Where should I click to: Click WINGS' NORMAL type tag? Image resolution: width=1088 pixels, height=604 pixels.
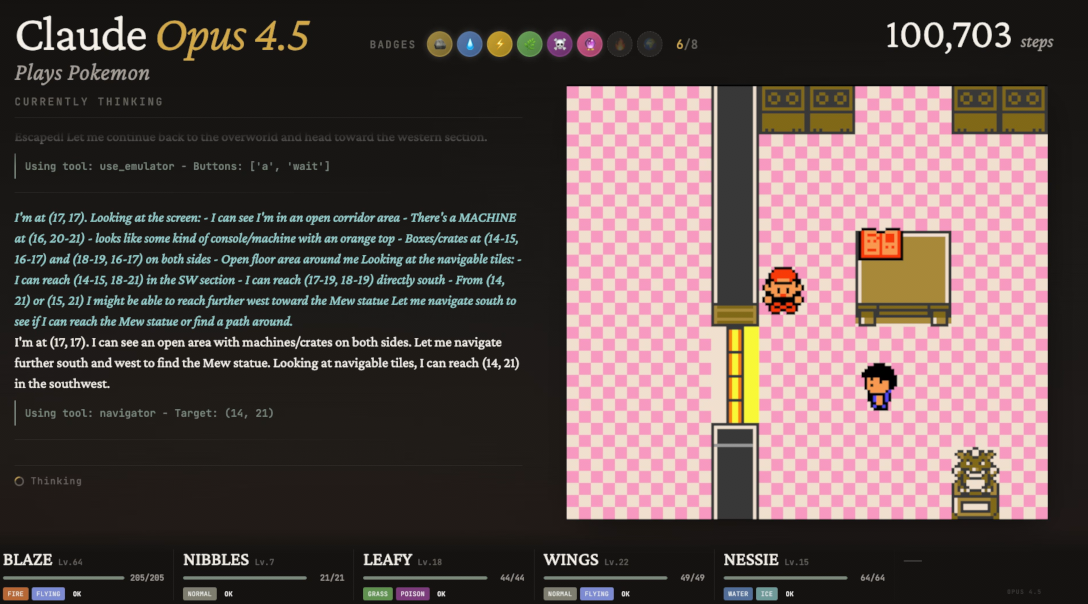click(x=559, y=594)
